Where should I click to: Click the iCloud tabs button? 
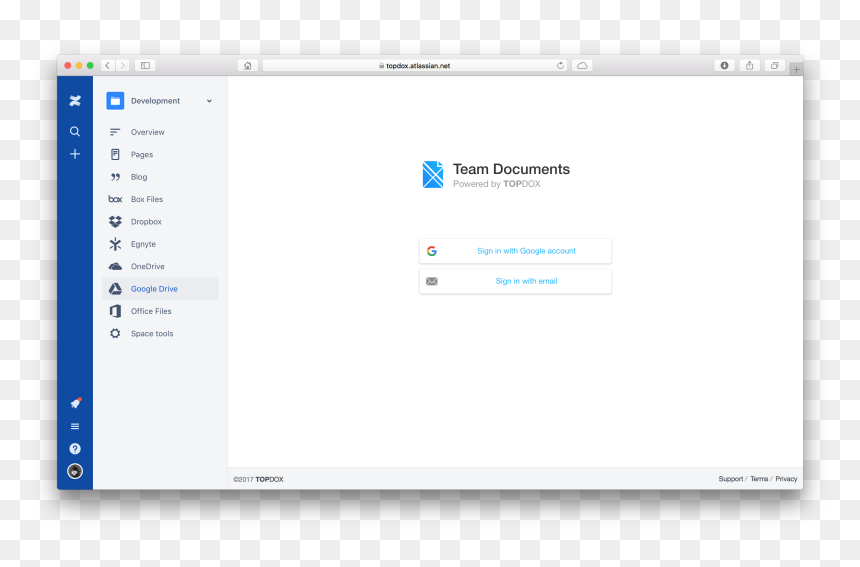[x=582, y=66]
